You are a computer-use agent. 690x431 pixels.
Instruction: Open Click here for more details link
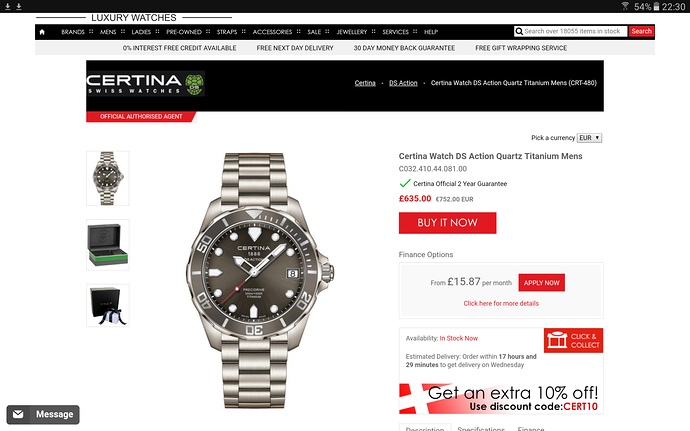point(501,303)
